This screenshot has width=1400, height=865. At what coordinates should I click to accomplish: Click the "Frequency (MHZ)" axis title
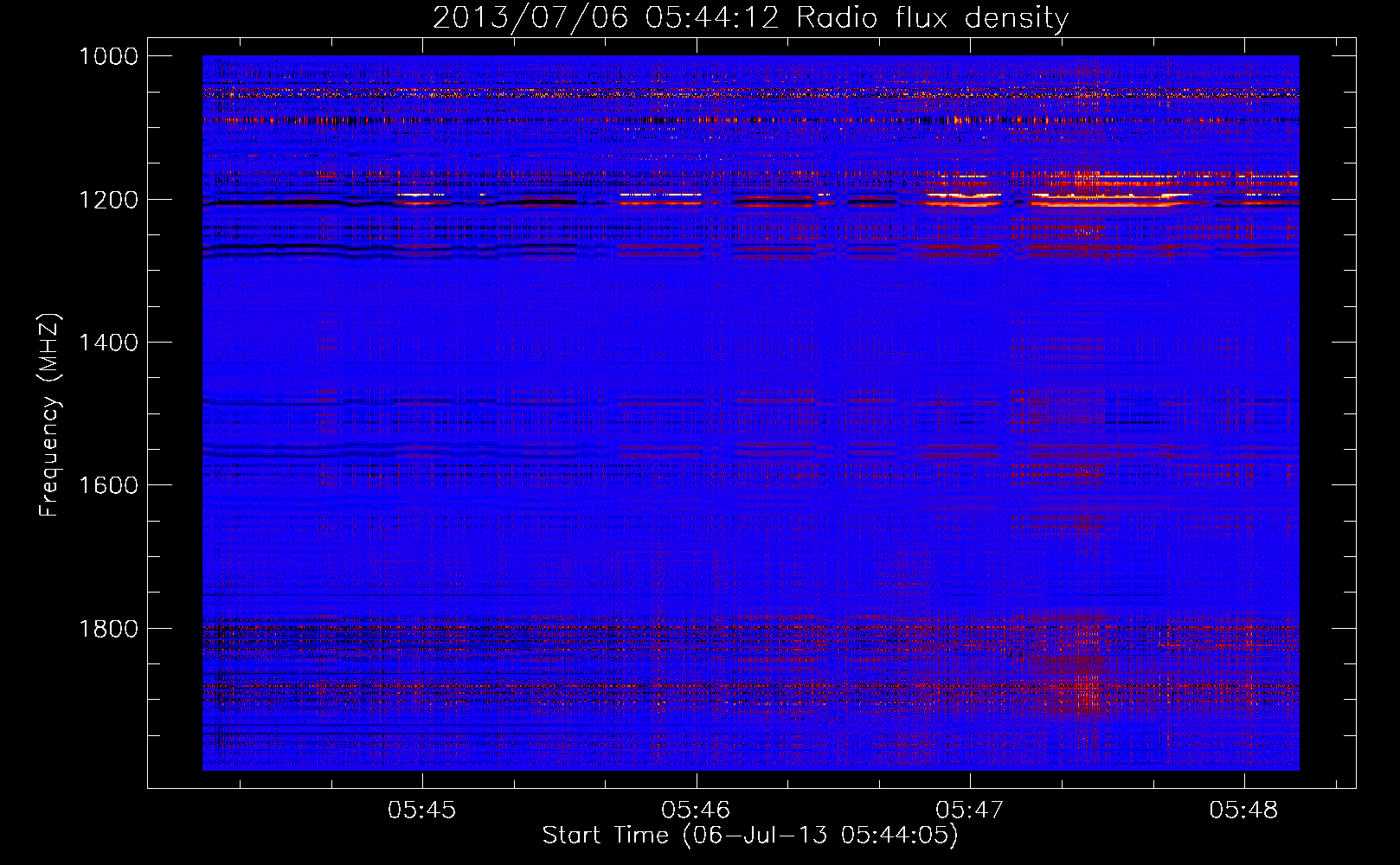click(49, 415)
